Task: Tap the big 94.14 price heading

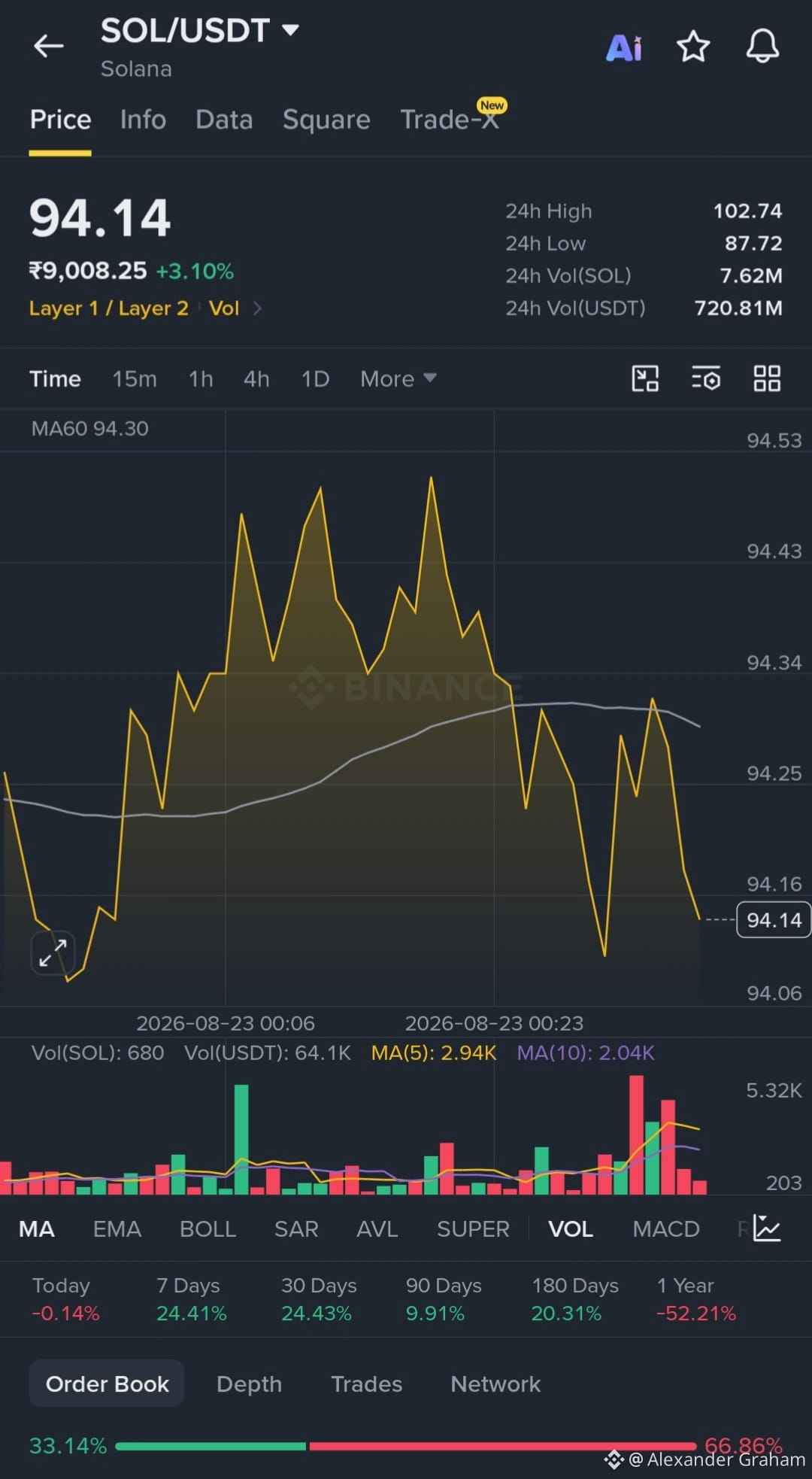Action: pyautogui.click(x=100, y=218)
